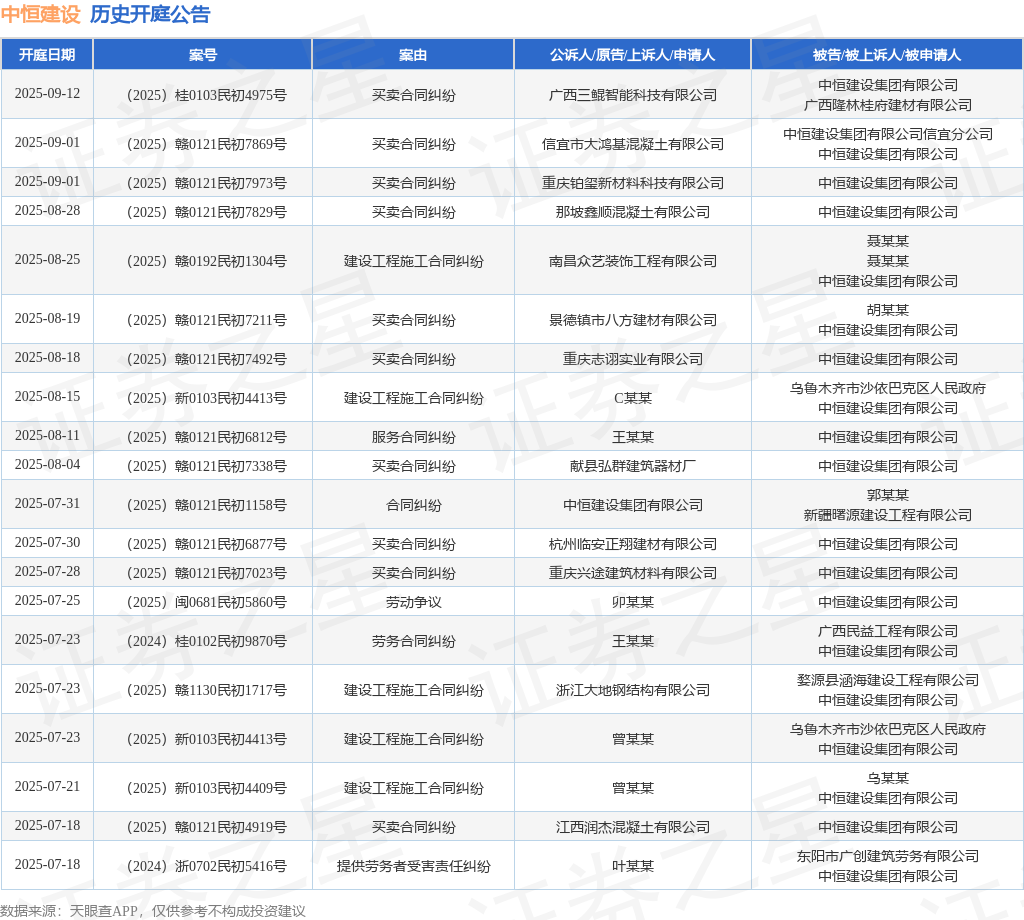Click plaintiff 卯某某

click(x=633, y=602)
